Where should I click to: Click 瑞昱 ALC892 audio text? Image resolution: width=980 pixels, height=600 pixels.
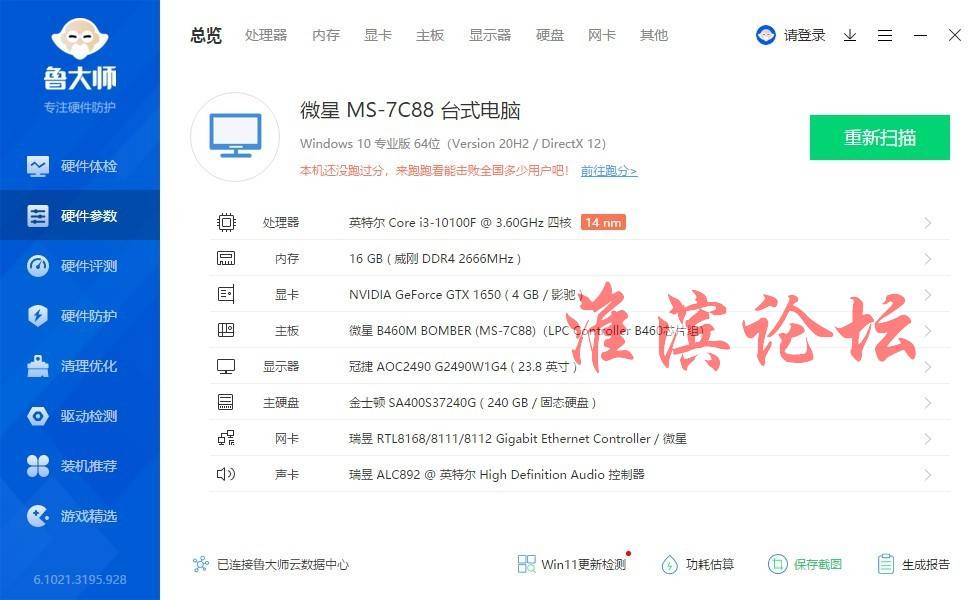tap(497, 475)
